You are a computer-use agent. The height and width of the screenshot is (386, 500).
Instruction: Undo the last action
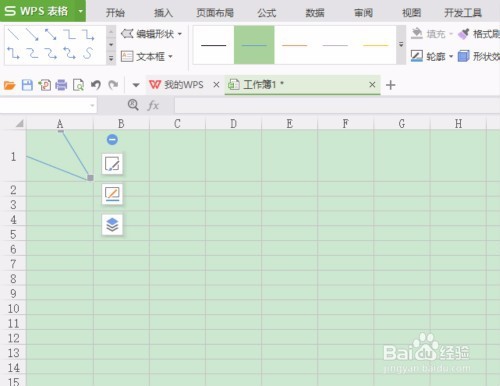tap(96, 85)
